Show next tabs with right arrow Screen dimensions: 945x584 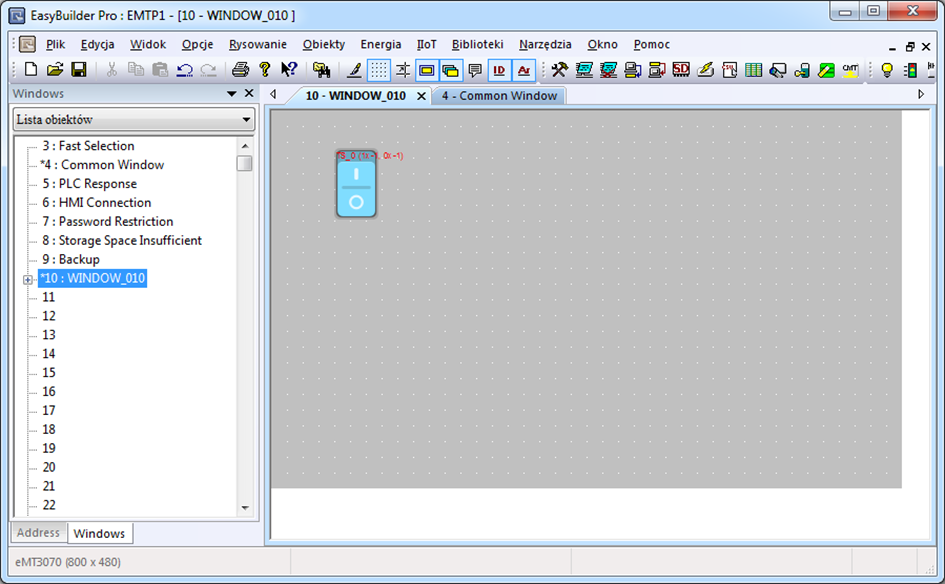pos(920,94)
